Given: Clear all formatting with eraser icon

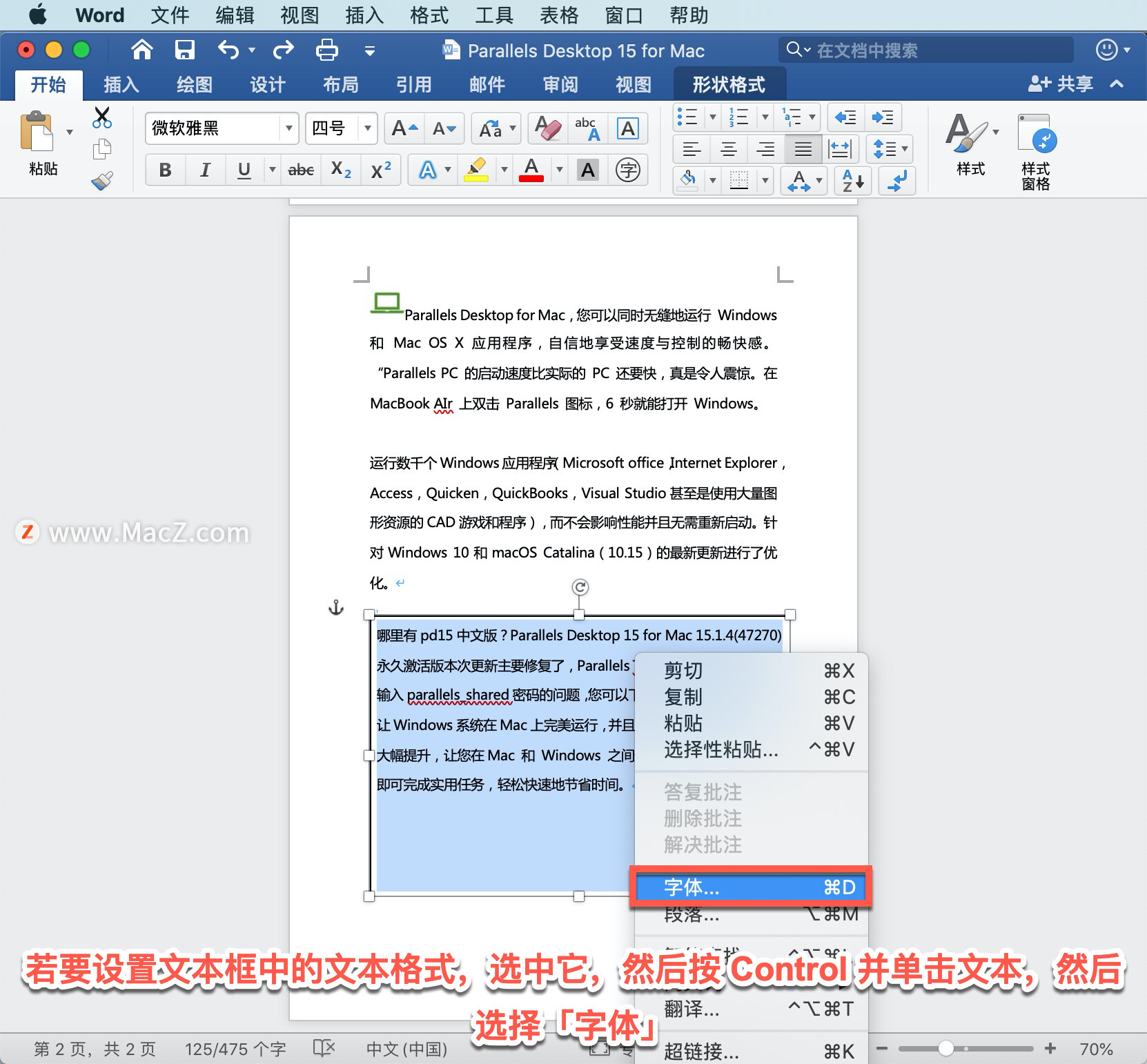Looking at the screenshot, I should (548, 128).
